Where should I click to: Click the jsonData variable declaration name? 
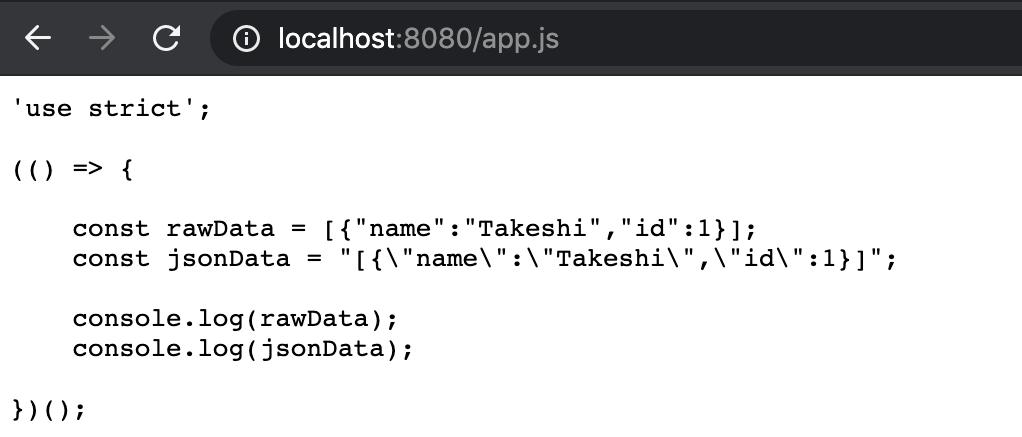coord(228,259)
